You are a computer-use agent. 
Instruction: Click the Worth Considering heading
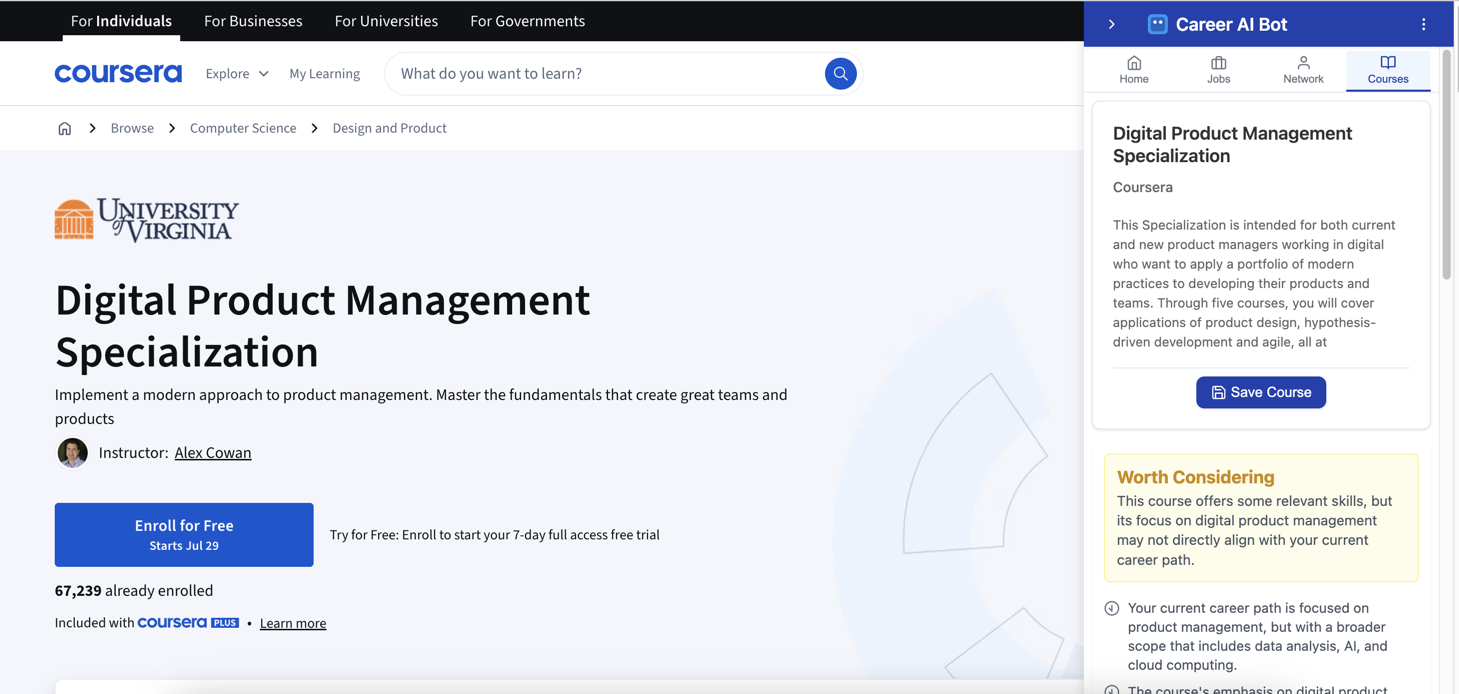[1195, 477]
